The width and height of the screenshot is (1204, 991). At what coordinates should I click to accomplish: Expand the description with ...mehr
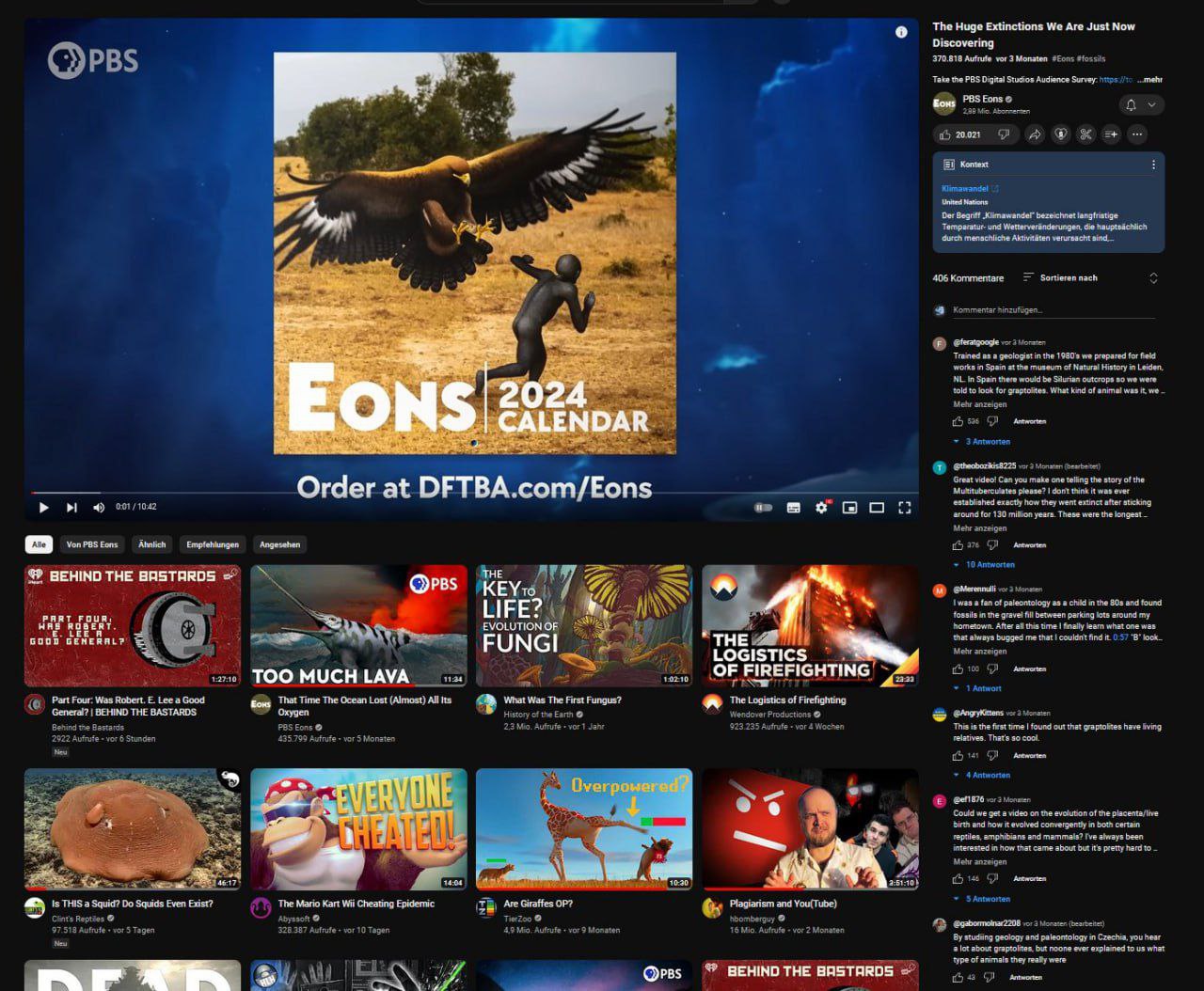1149,80
